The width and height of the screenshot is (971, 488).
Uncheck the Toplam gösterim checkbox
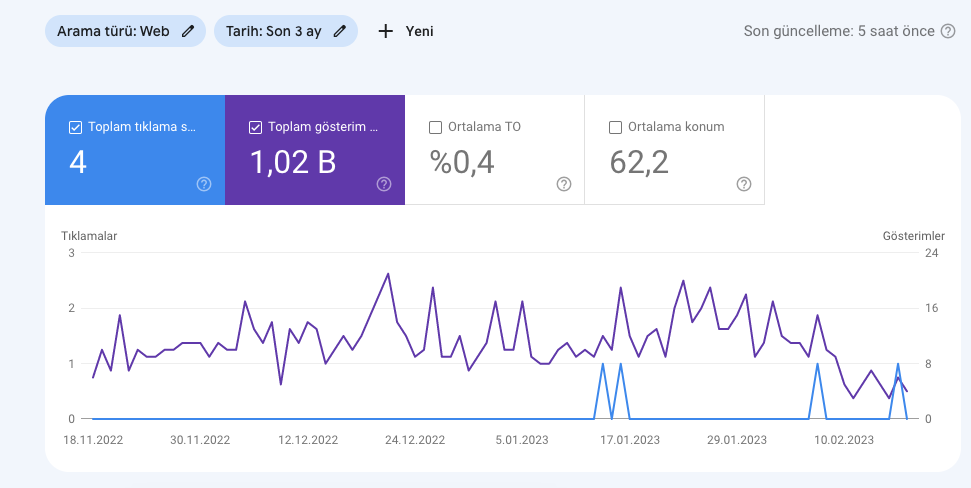255,128
